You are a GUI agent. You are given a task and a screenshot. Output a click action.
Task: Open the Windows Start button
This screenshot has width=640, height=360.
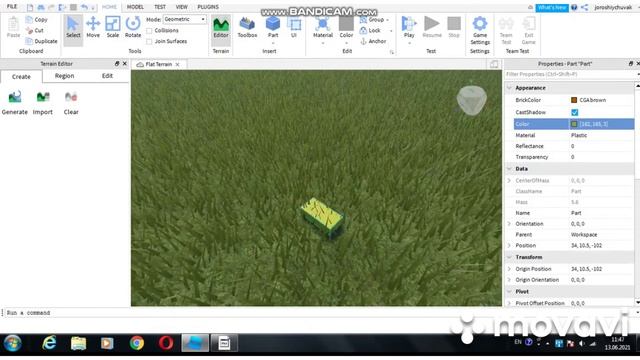tap(13, 343)
